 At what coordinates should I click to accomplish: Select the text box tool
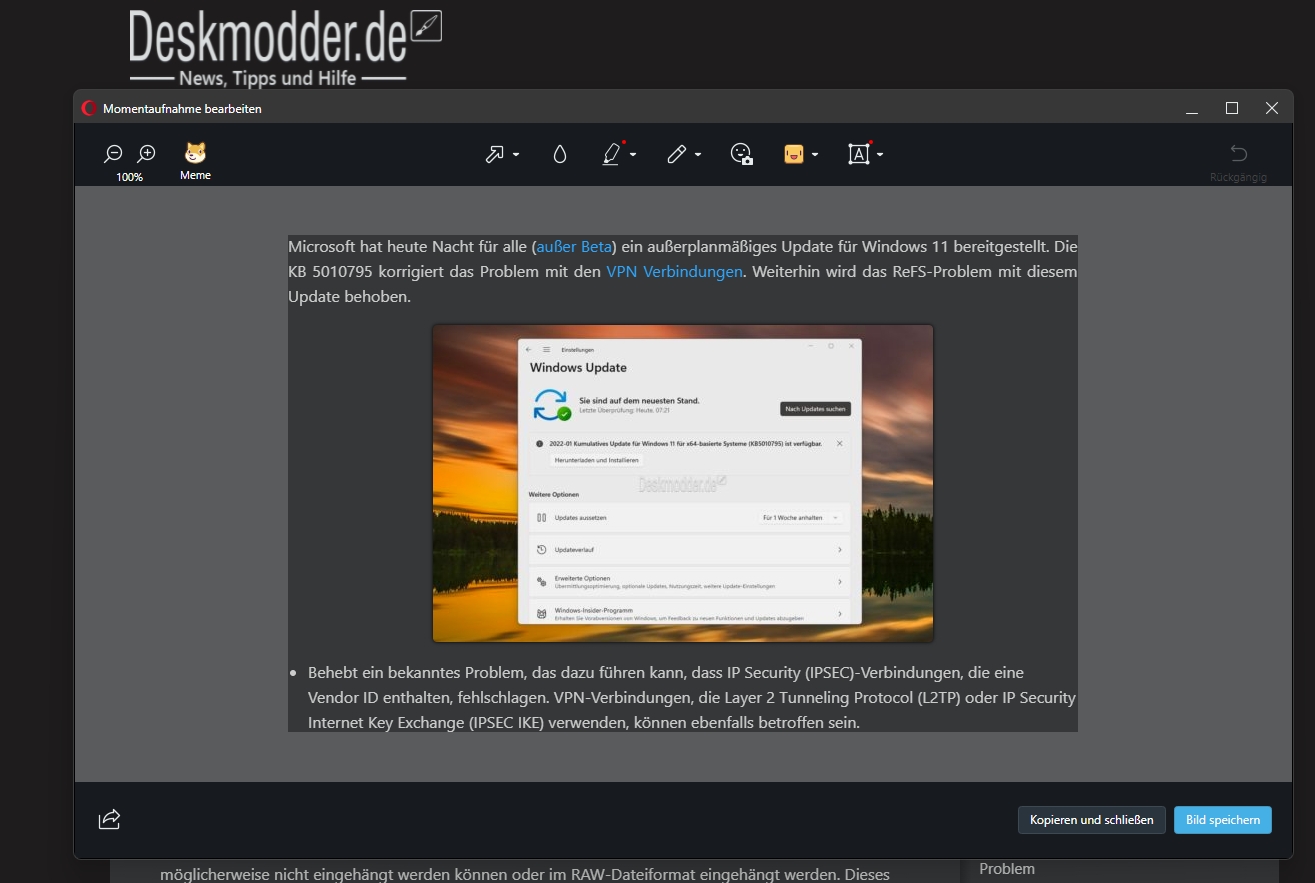(858, 154)
